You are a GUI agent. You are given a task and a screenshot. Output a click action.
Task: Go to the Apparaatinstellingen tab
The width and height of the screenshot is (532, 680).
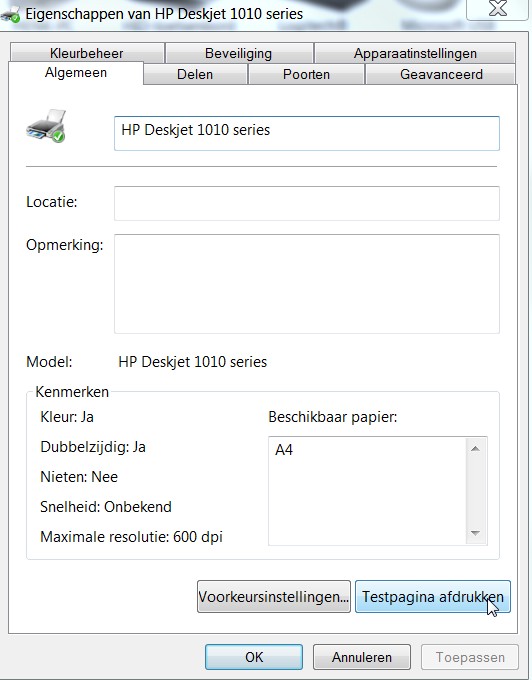[415, 53]
